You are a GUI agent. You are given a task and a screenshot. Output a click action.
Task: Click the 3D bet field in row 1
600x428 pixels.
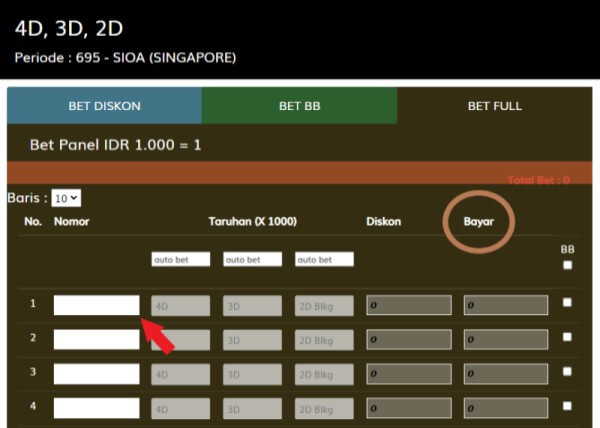click(252, 305)
